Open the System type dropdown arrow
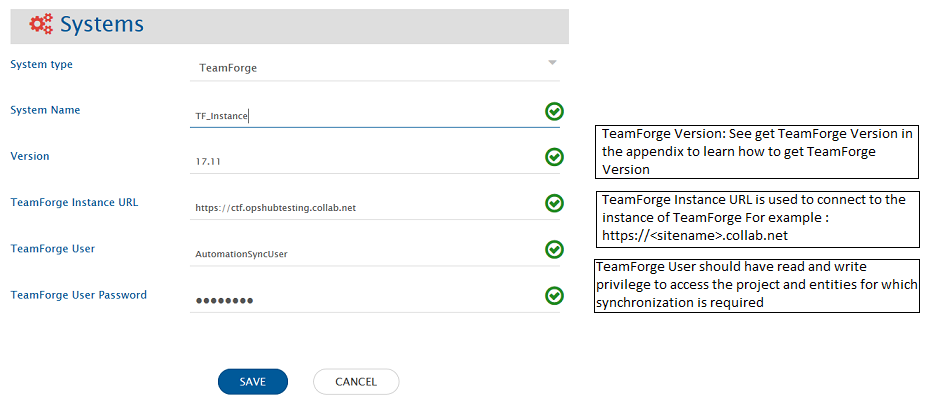The image size is (930, 403). 552,63
